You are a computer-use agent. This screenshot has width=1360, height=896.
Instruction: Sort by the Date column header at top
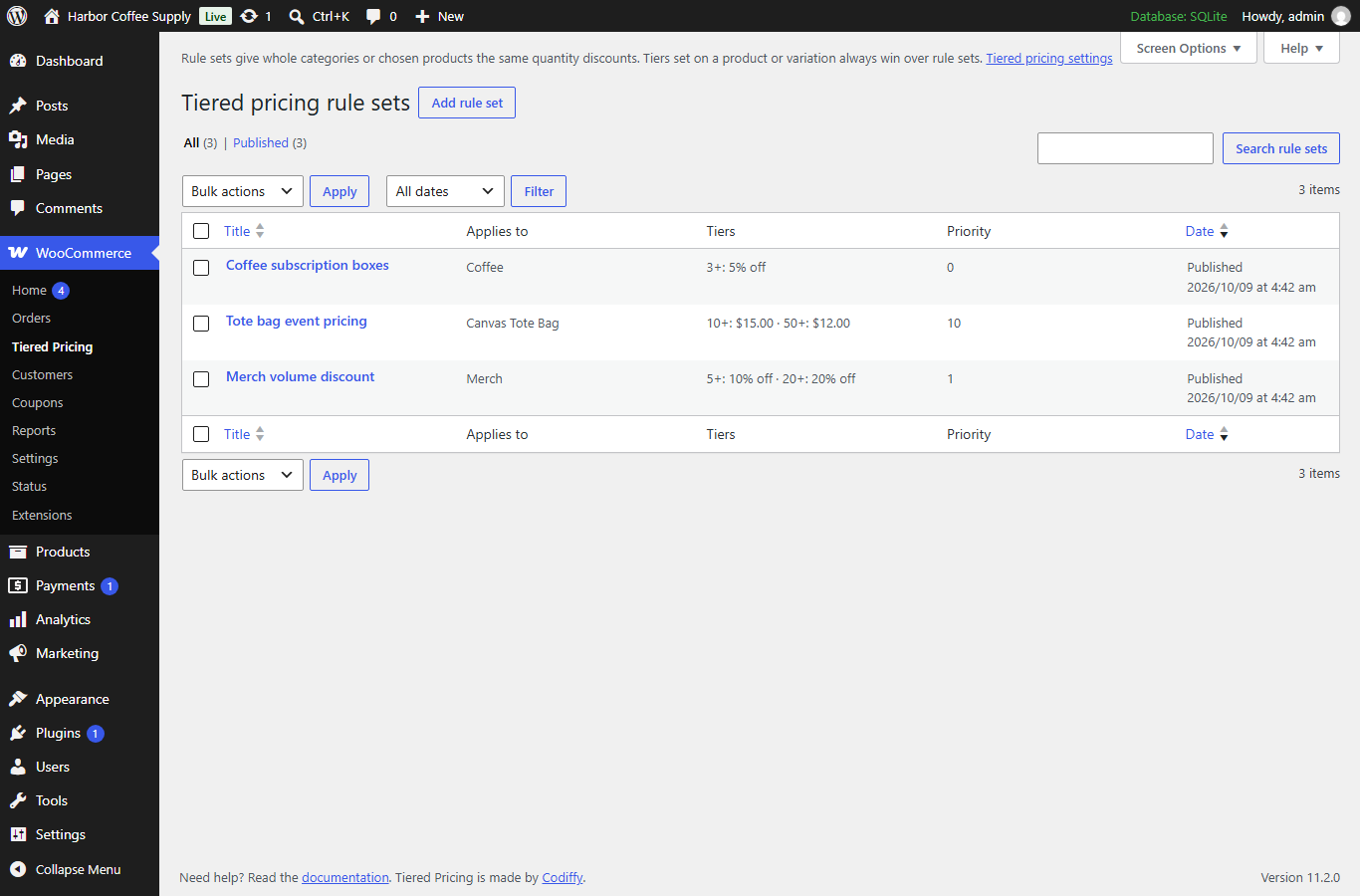click(1207, 231)
